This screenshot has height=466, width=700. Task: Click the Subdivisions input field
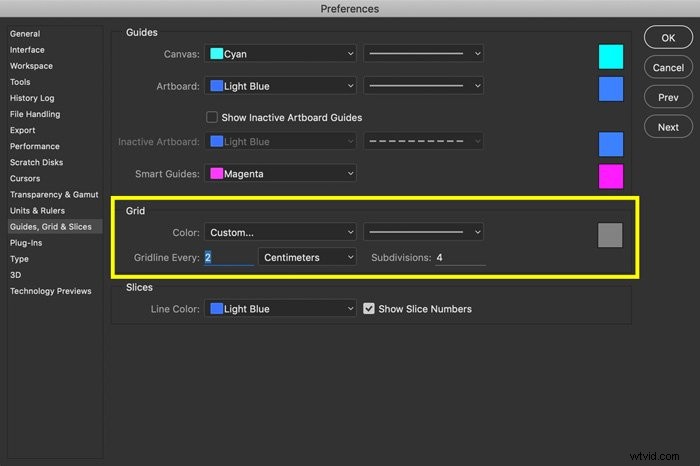click(x=460, y=258)
